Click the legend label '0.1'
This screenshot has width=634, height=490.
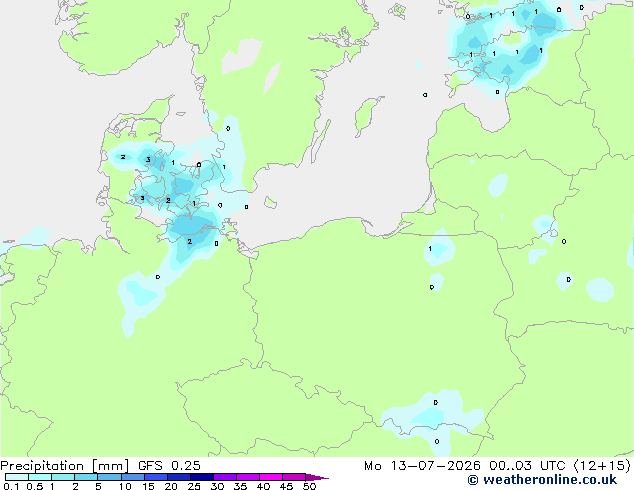click(x=11, y=486)
